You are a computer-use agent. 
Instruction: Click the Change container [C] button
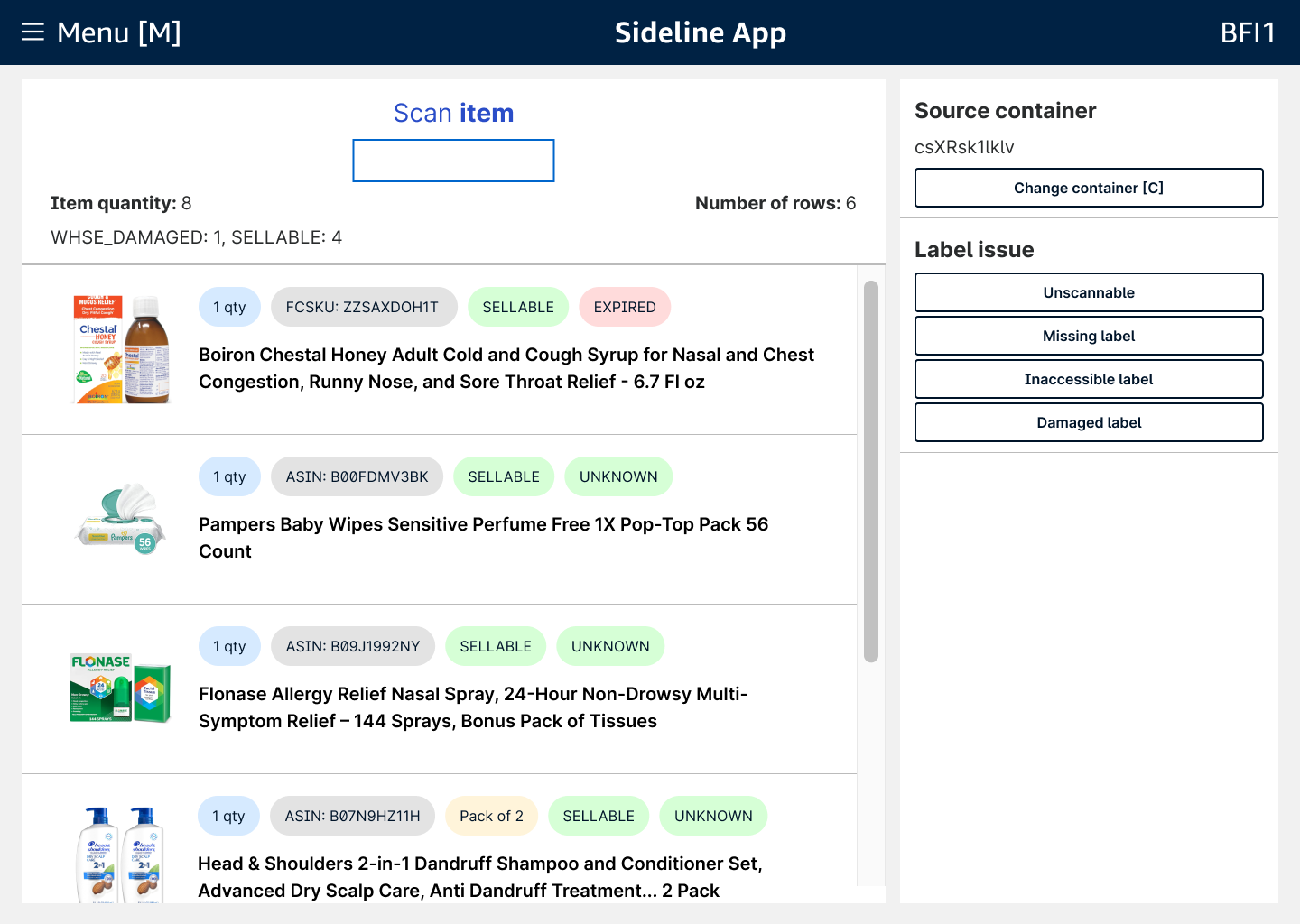tap(1089, 188)
